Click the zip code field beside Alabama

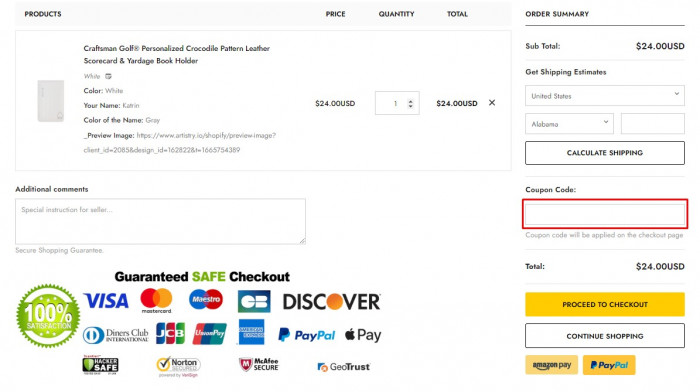tap(652, 124)
